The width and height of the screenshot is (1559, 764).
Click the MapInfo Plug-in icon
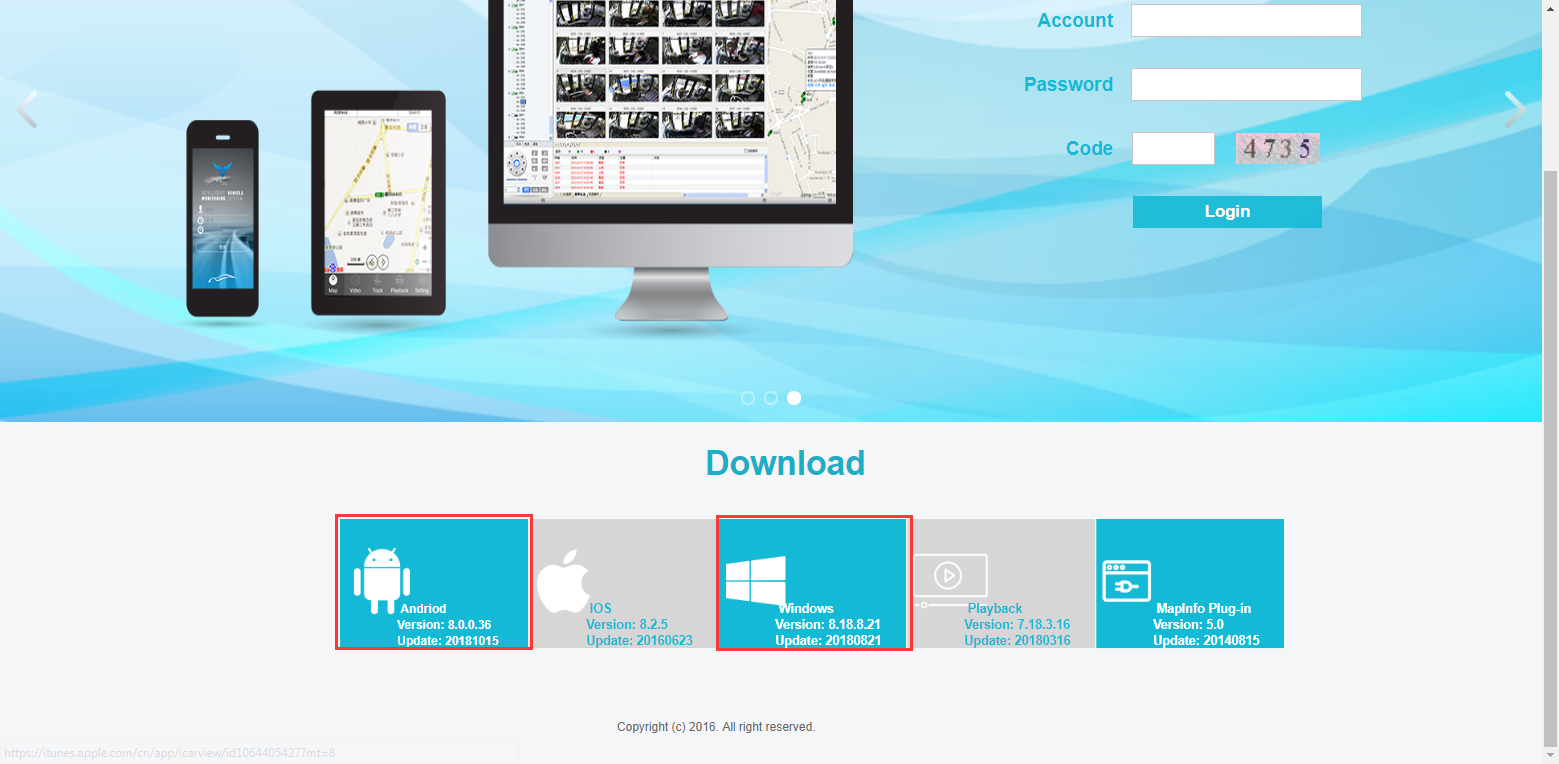point(1126,581)
